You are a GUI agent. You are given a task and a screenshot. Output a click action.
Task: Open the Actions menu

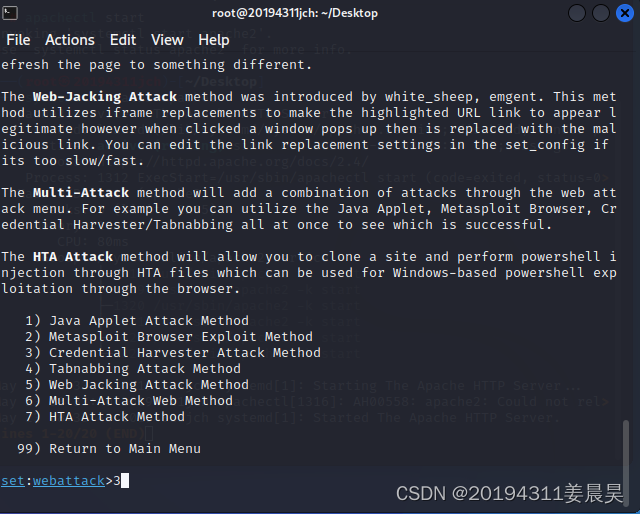(x=70, y=40)
